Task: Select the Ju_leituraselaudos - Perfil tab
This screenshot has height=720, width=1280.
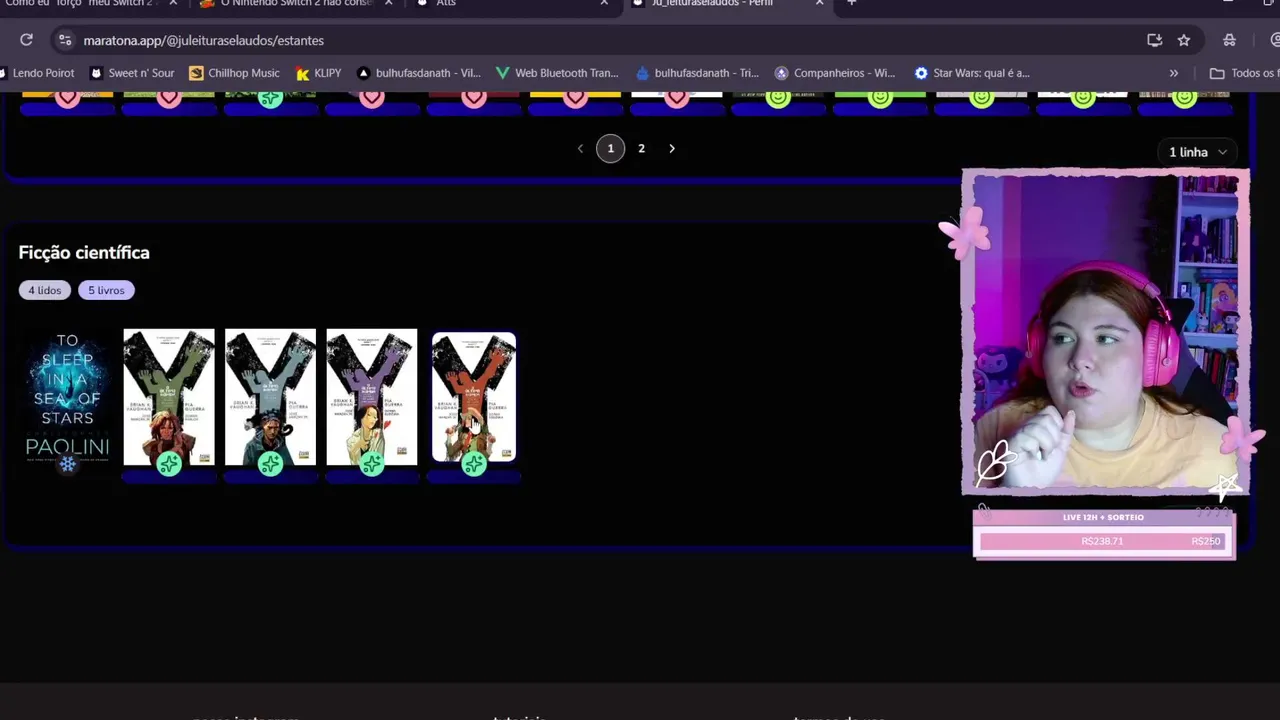Action: (x=726, y=4)
